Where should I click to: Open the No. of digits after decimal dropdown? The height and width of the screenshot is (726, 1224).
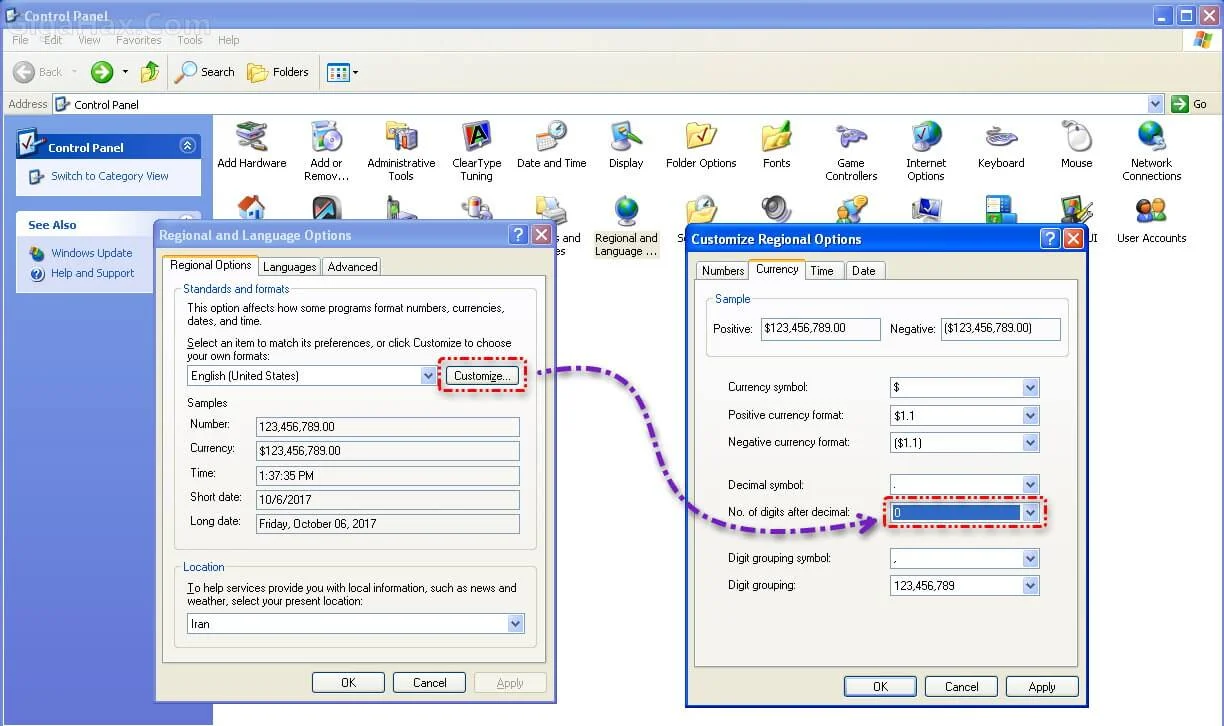pos(1030,513)
